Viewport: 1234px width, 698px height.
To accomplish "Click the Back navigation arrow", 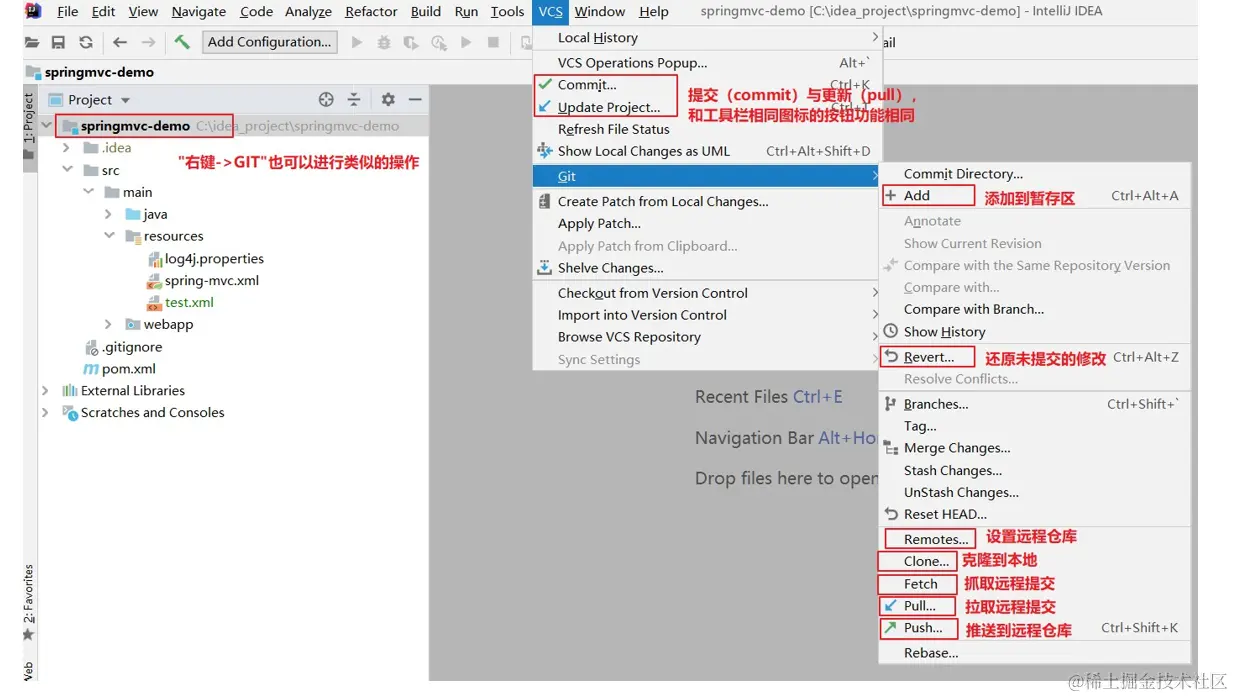I will pyautogui.click(x=120, y=43).
